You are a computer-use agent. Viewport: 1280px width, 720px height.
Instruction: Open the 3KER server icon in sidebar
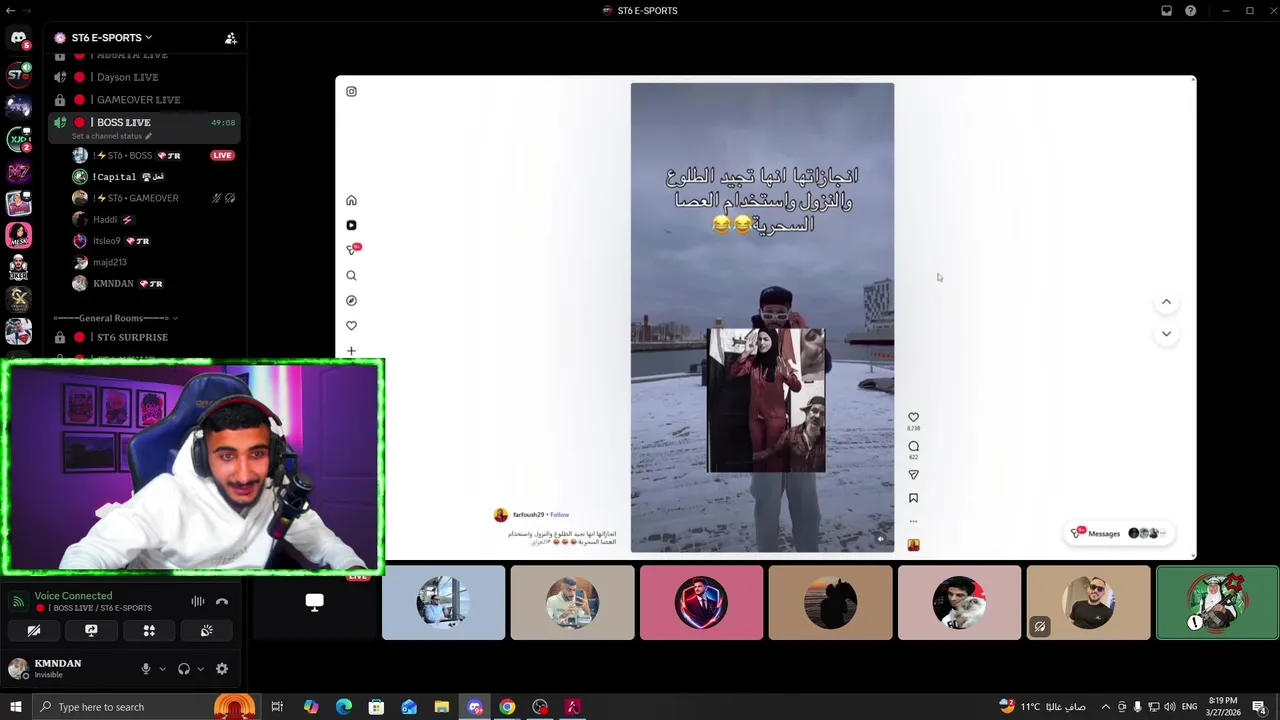[18, 267]
